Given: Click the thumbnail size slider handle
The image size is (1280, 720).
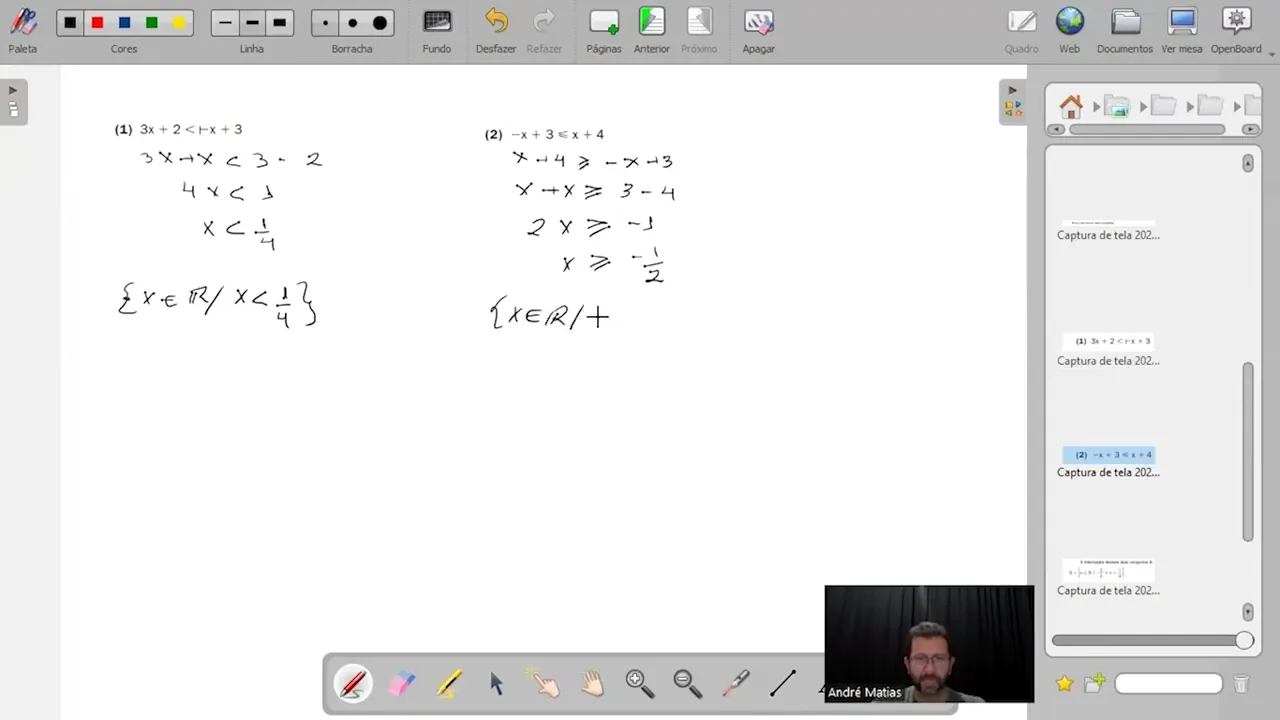Looking at the screenshot, I should pos(1244,640).
